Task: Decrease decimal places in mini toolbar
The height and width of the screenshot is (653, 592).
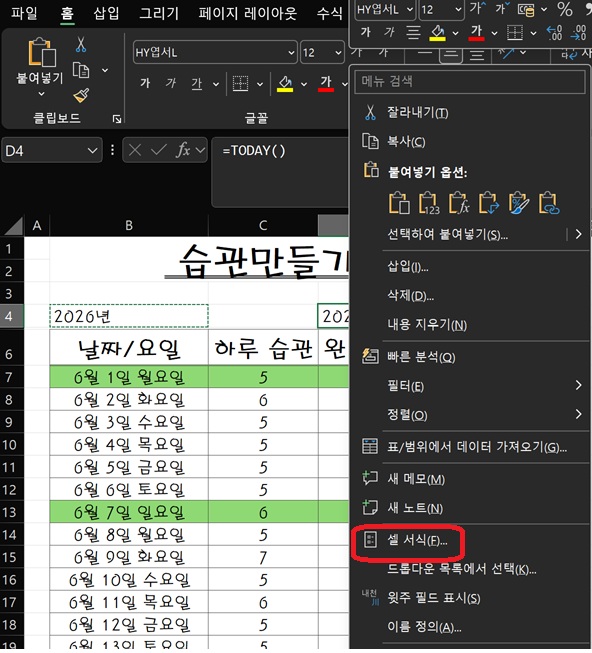Action: click(x=579, y=32)
